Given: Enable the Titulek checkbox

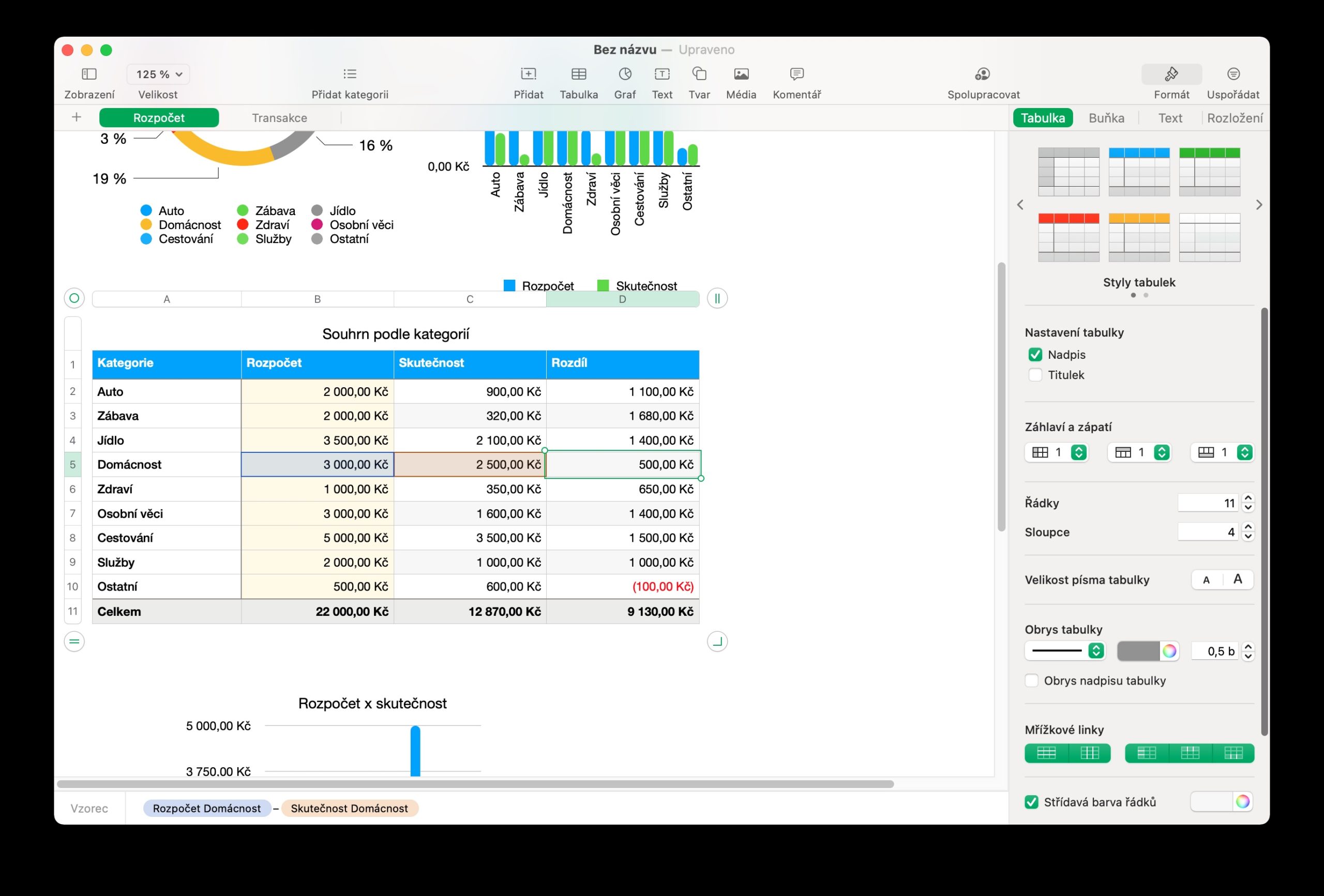Looking at the screenshot, I should pos(1035,375).
